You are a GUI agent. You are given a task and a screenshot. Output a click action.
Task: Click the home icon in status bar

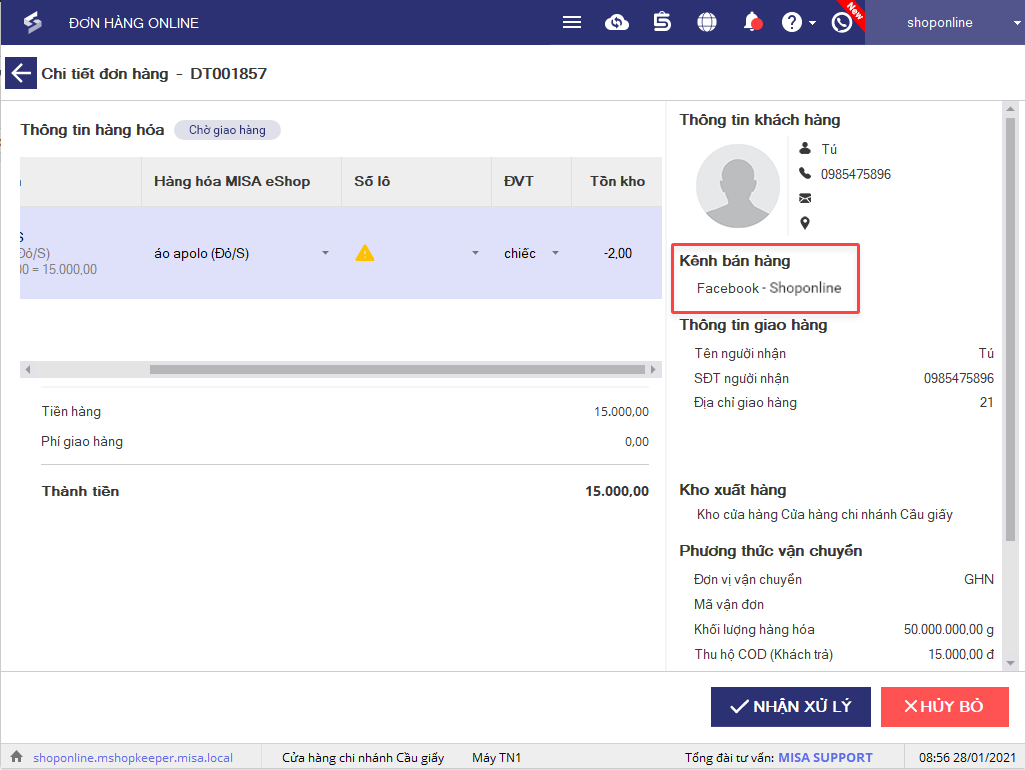coord(16,757)
